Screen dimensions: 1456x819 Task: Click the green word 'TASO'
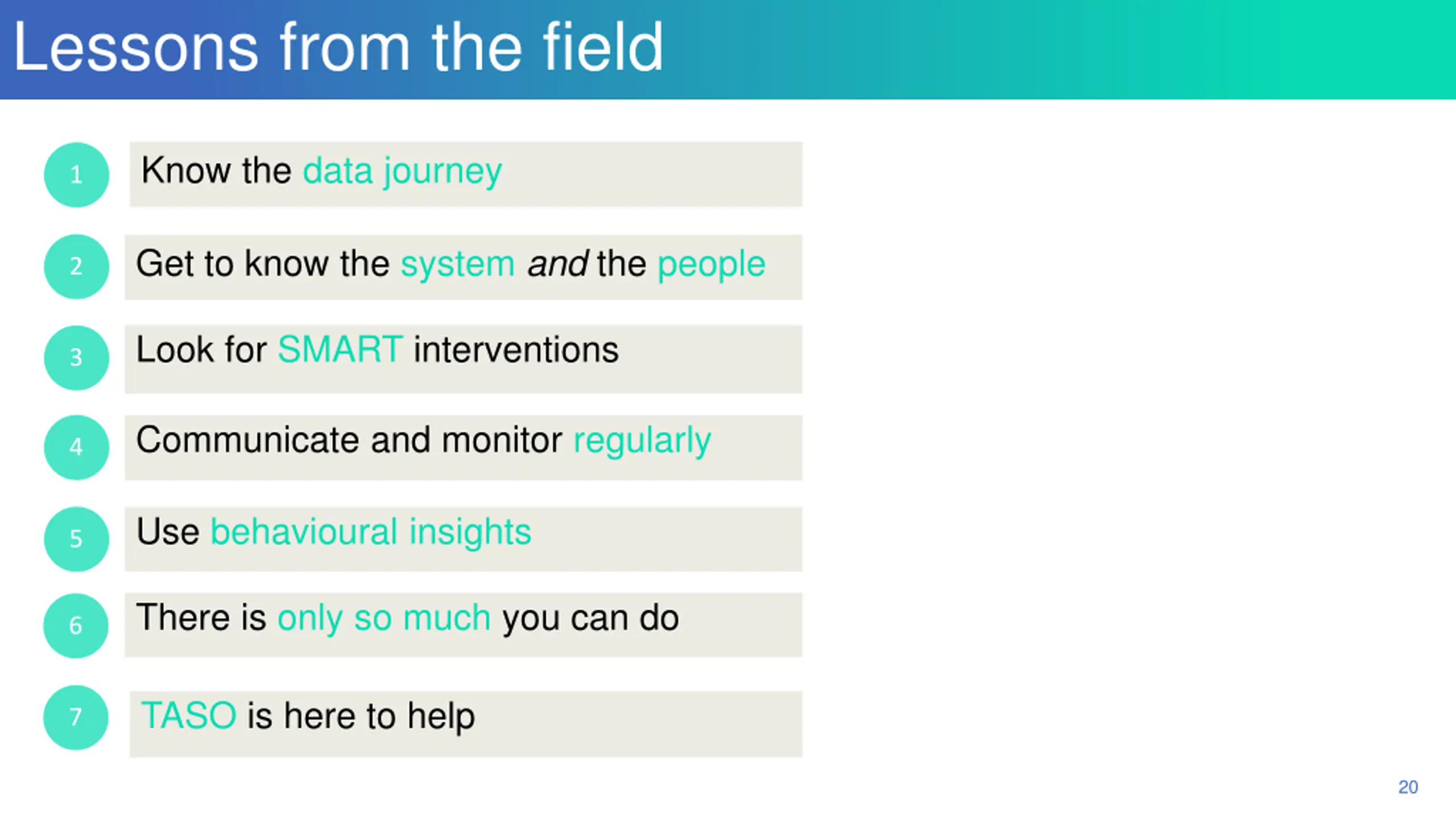188,715
